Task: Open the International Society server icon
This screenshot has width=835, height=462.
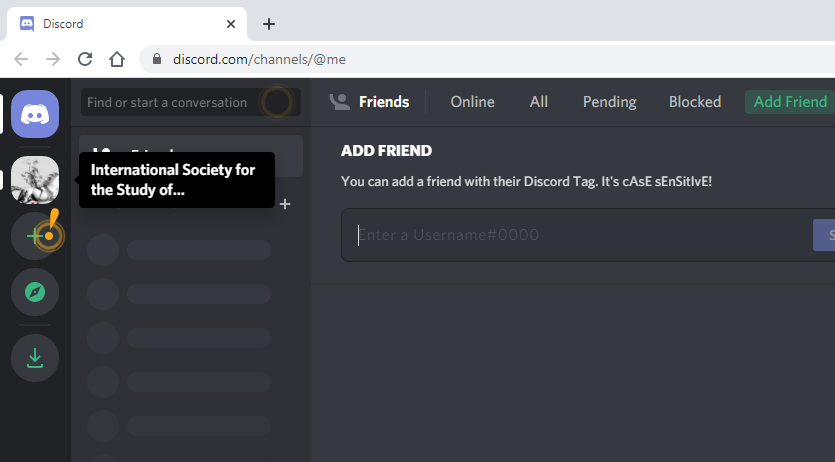Action: click(x=35, y=180)
